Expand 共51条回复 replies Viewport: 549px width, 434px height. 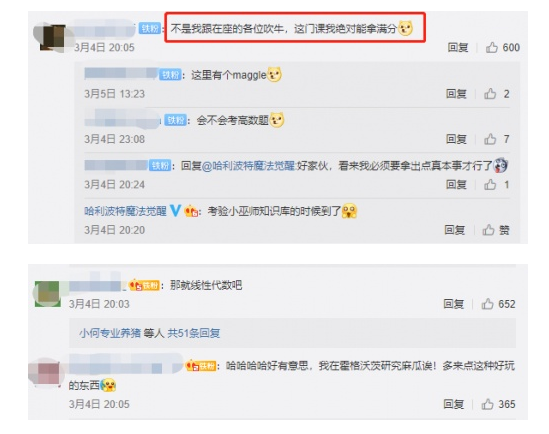tap(194, 333)
